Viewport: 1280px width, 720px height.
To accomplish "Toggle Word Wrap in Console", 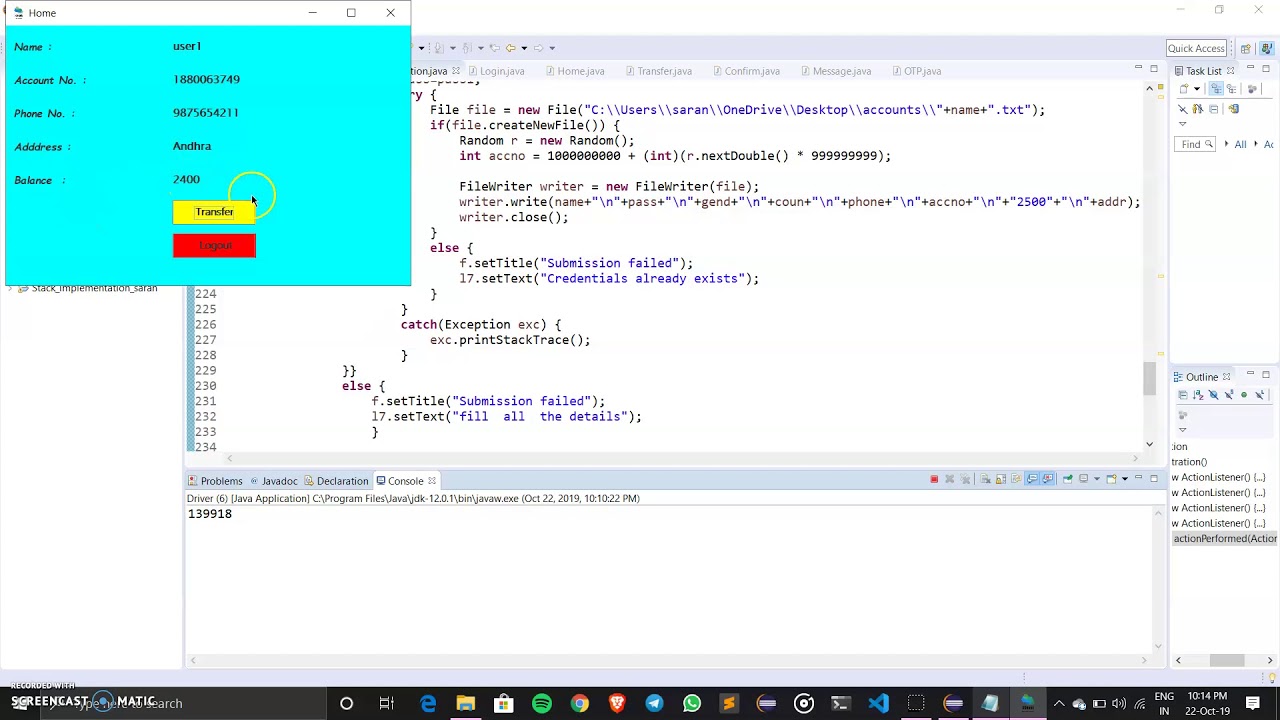I will click(1016, 479).
